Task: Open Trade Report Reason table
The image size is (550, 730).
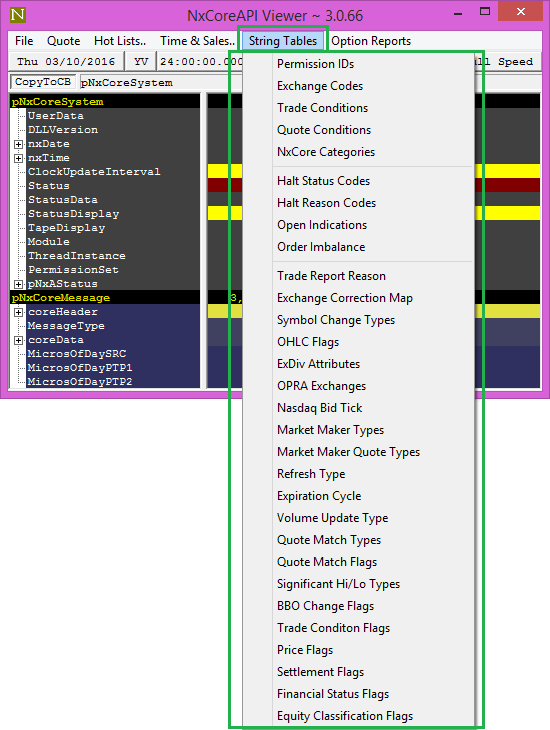Action: (331, 276)
